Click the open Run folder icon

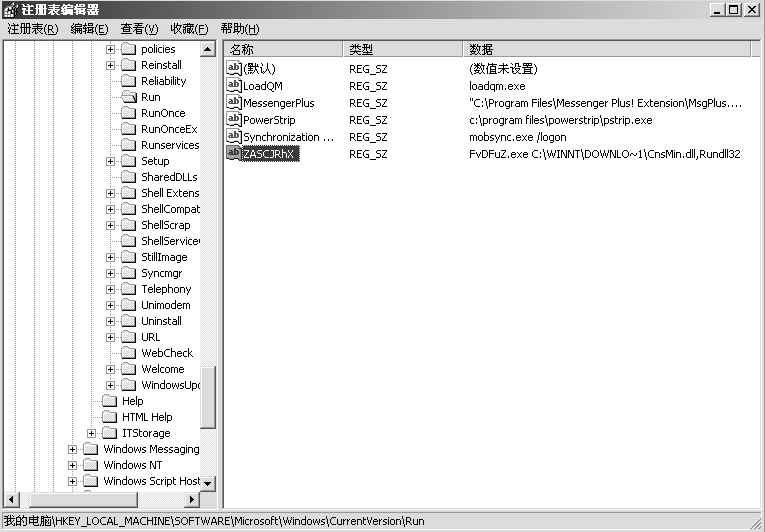click(129, 97)
